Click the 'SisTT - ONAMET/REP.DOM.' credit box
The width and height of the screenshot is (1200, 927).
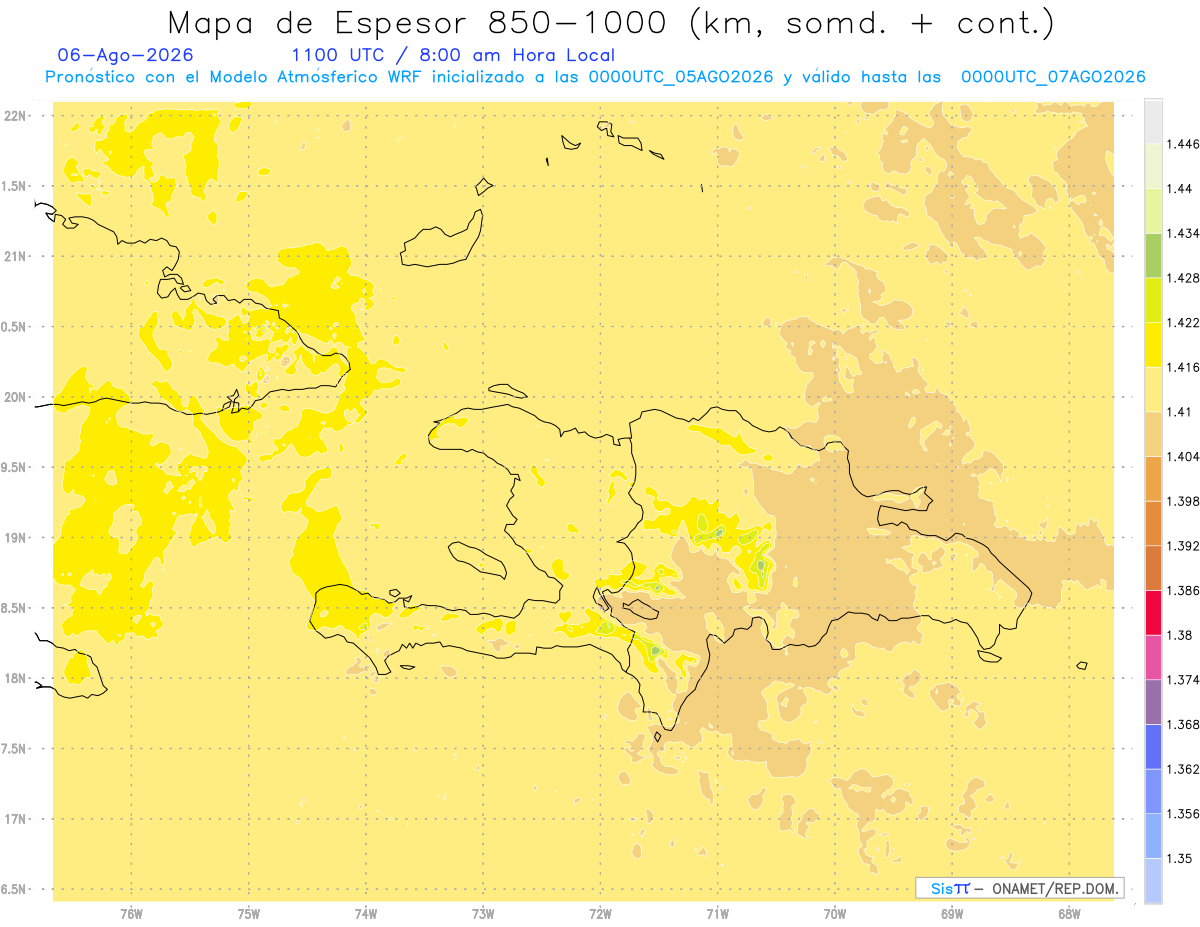pyautogui.click(x=1020, y=888)
